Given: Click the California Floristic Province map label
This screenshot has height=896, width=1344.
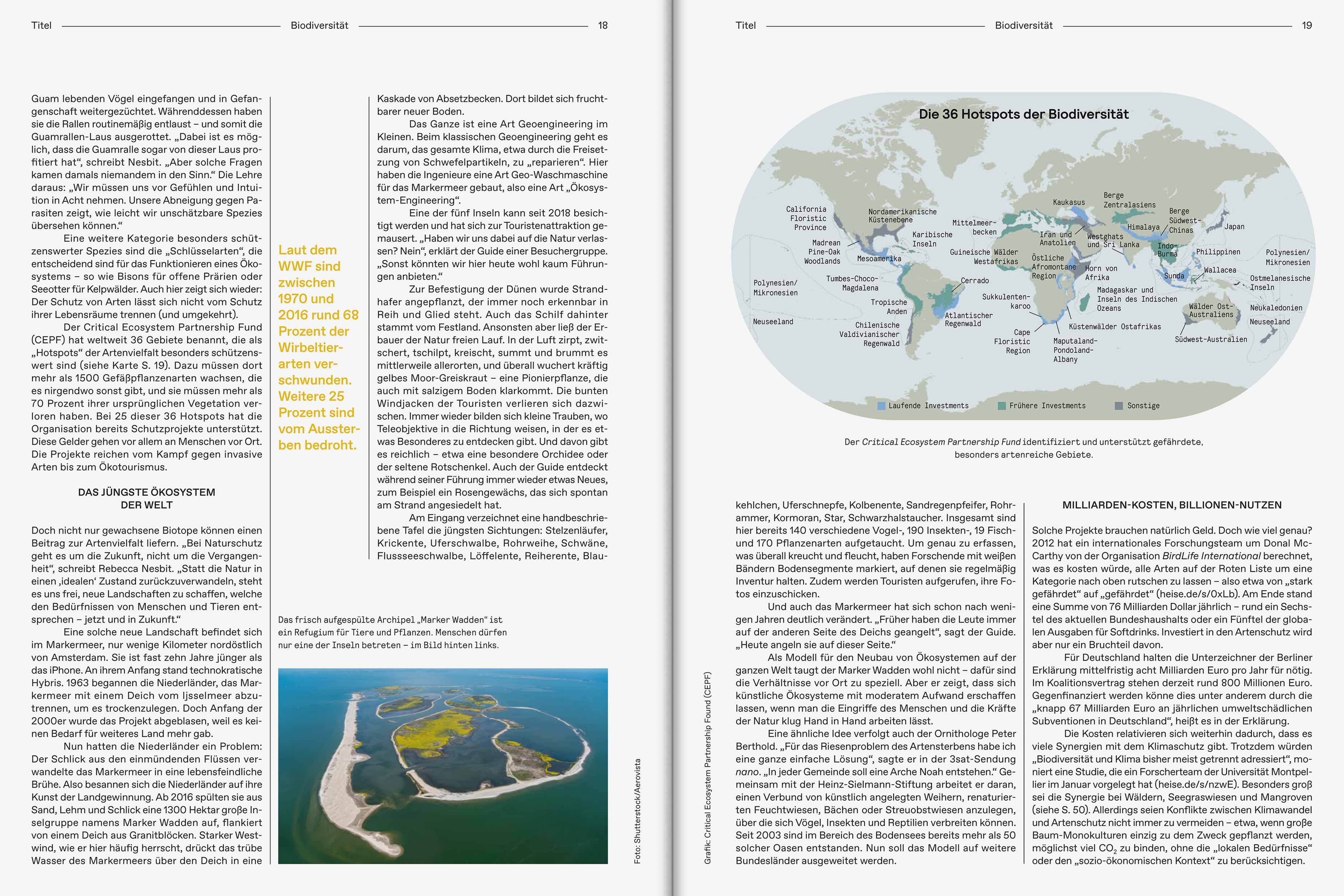Looking at the screenshot, I should (806, 218).
